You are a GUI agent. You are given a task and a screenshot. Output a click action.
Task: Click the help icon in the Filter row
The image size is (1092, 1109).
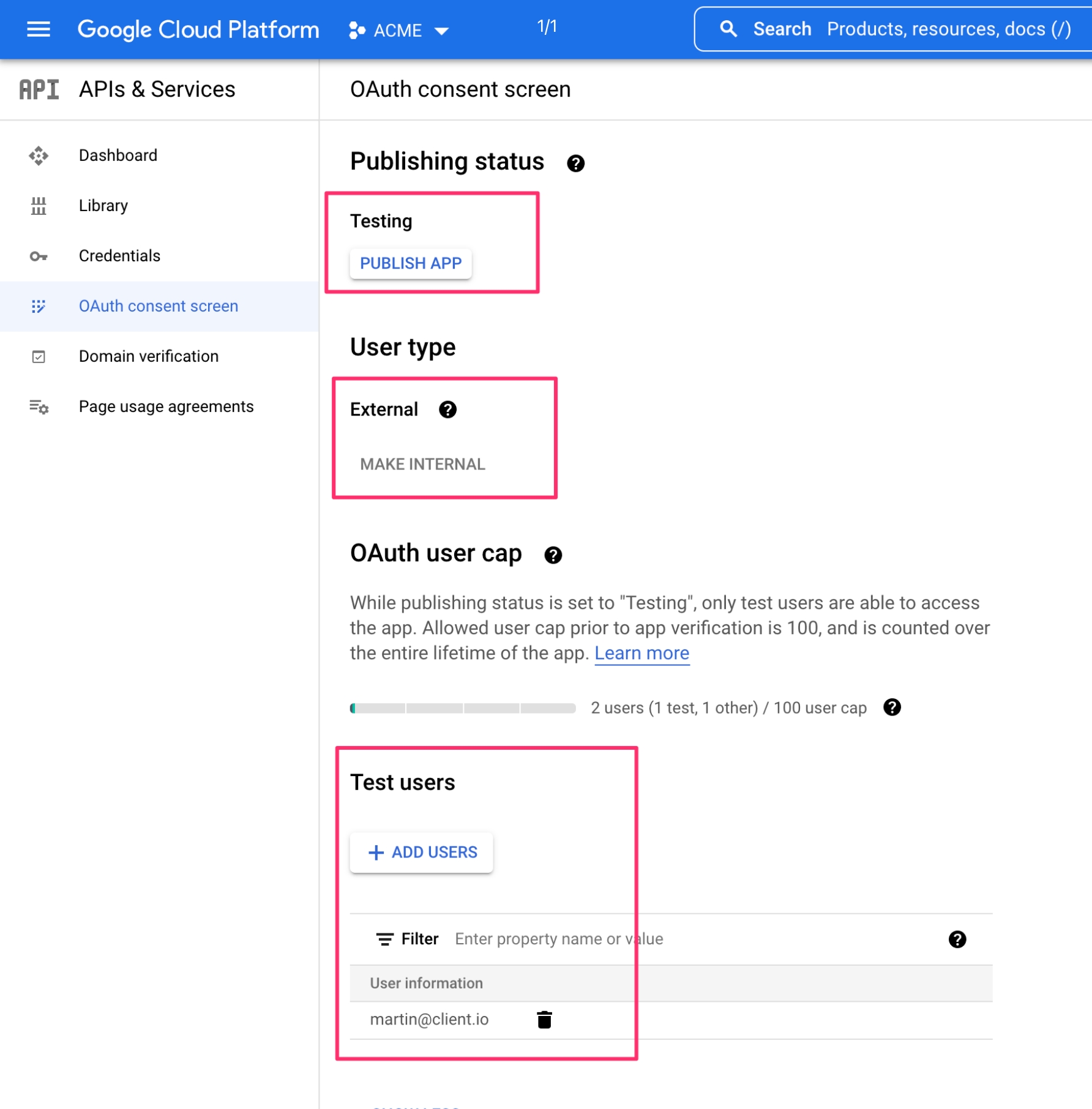coord(956,939)
